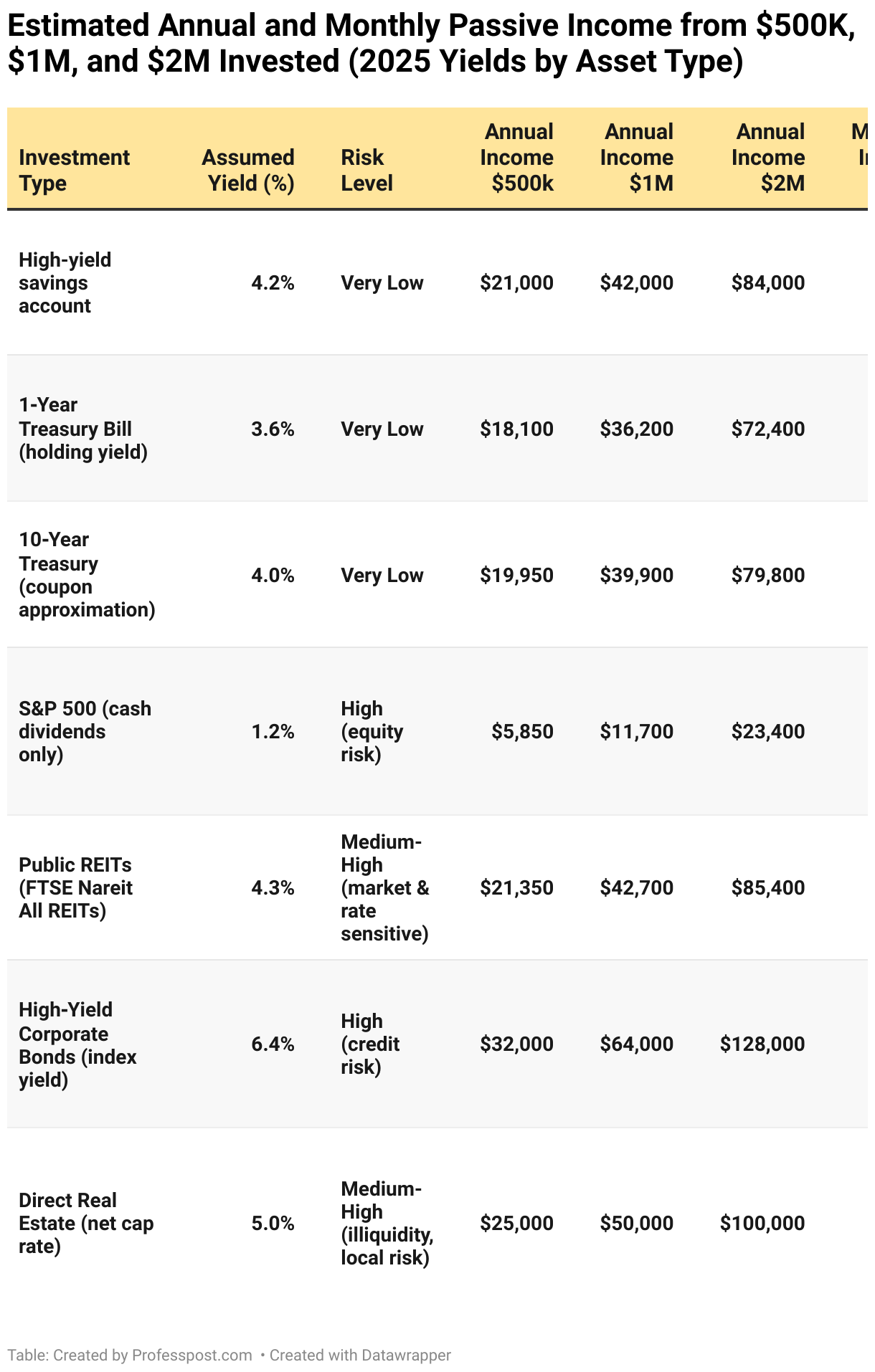Open the Professpost.com source link

(x=191, y=1355)
